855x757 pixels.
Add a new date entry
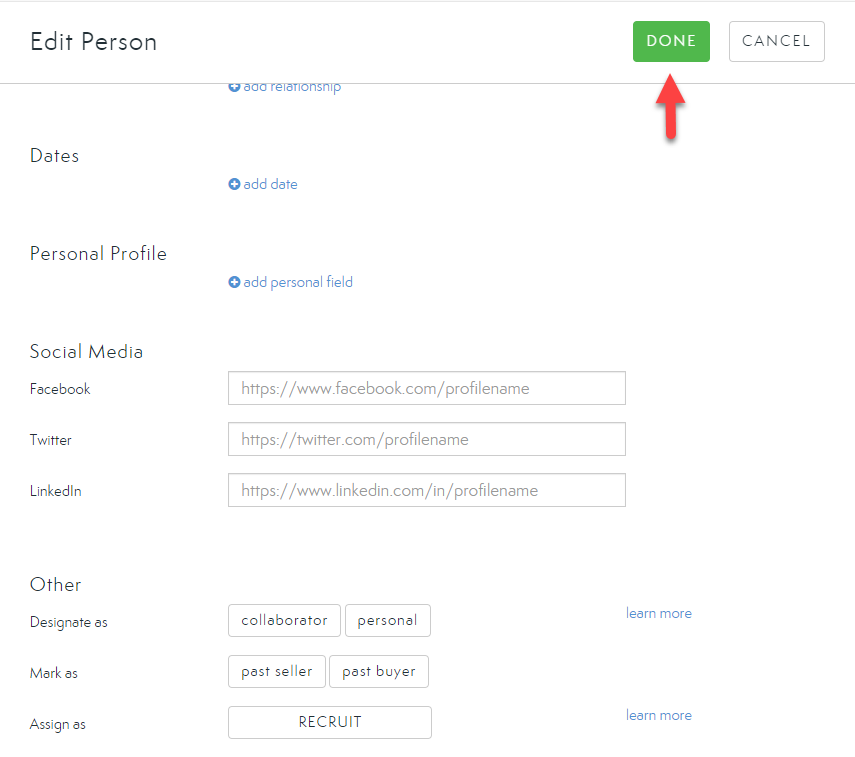(x=270, y=184)
